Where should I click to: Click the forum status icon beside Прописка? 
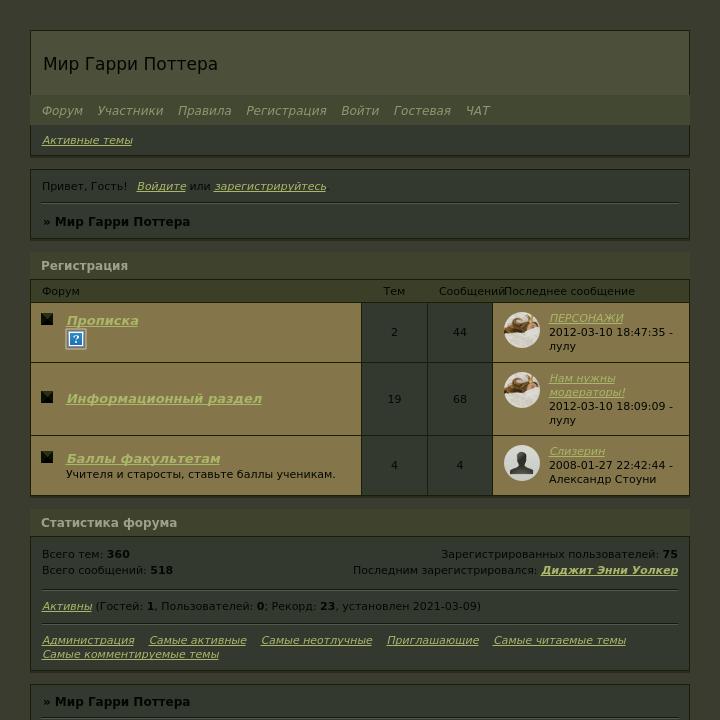[47, 319]
